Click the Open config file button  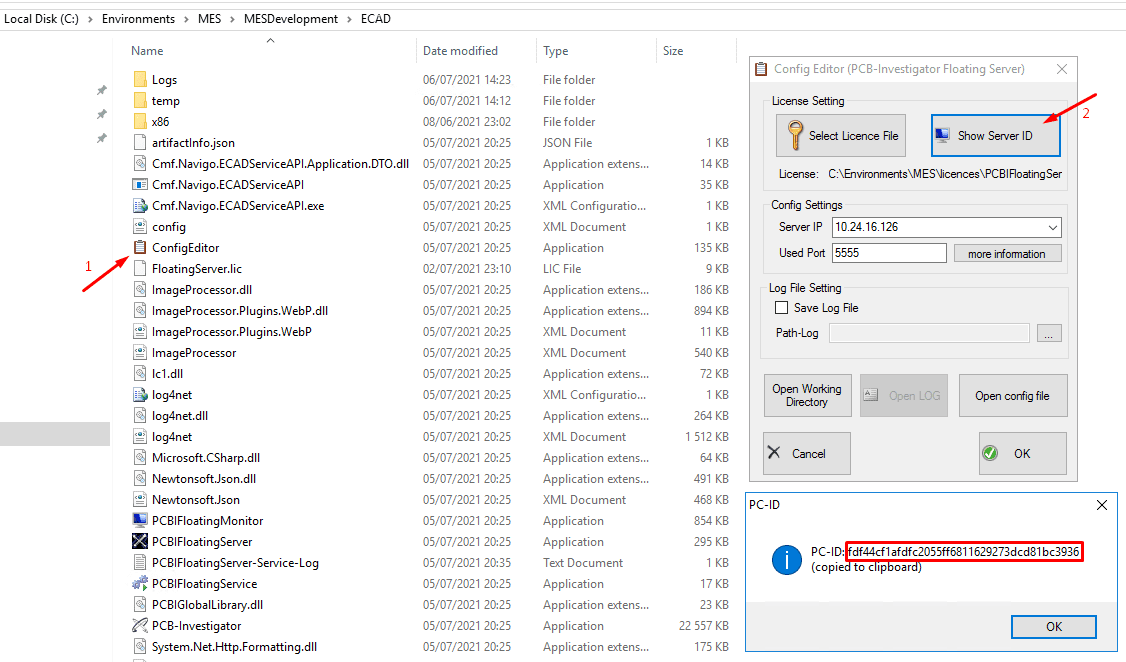pyautogui.click(x=1013, y=396)
